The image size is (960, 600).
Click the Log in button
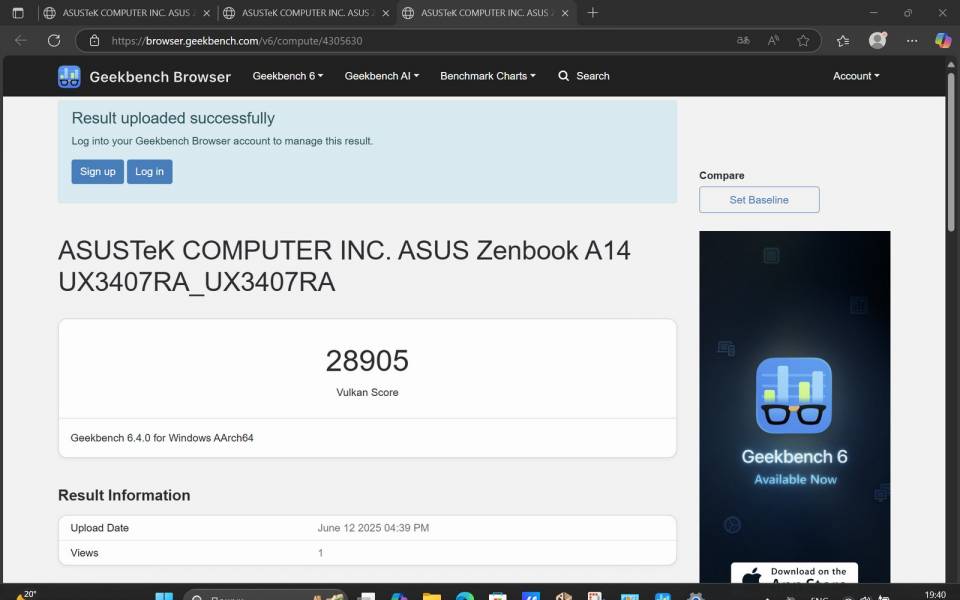pos(149,171)
